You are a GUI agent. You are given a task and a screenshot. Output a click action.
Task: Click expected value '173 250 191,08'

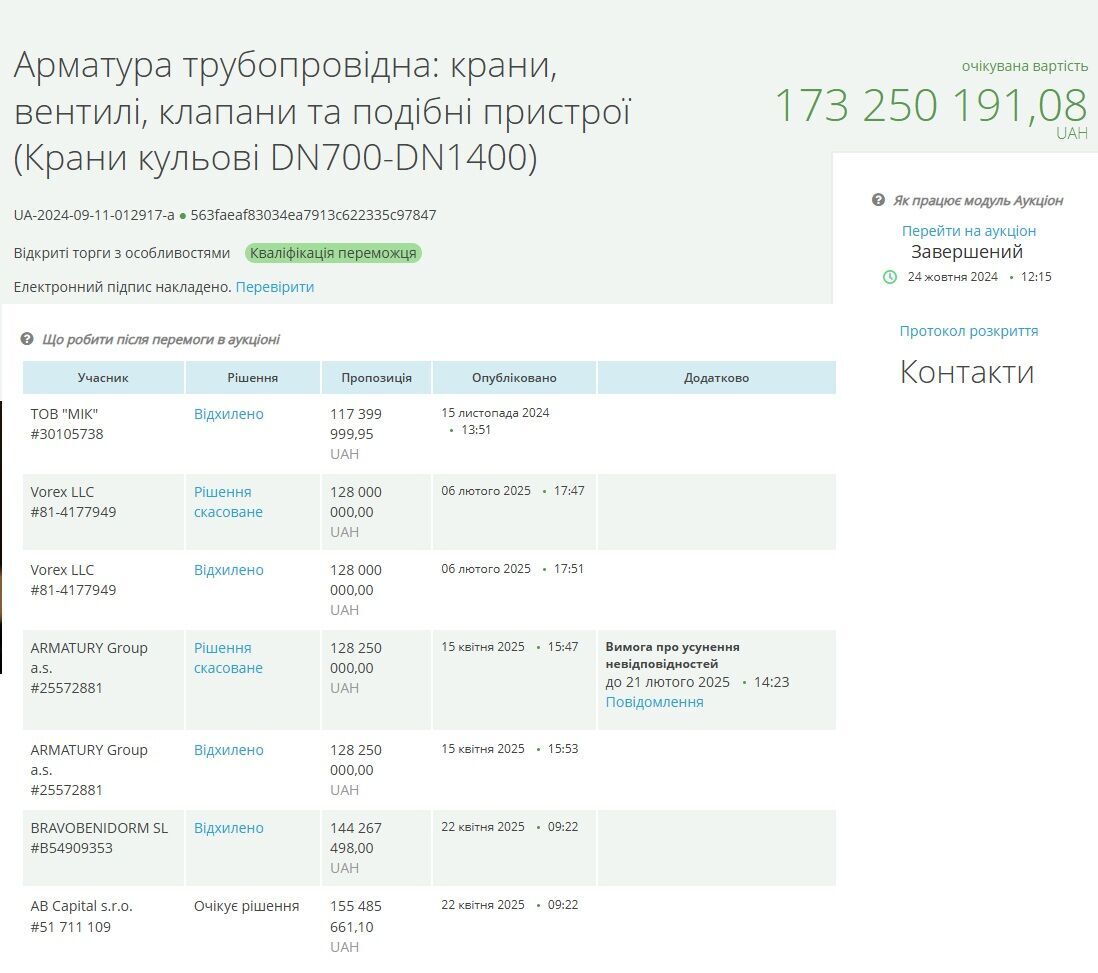tap(931, 105)
